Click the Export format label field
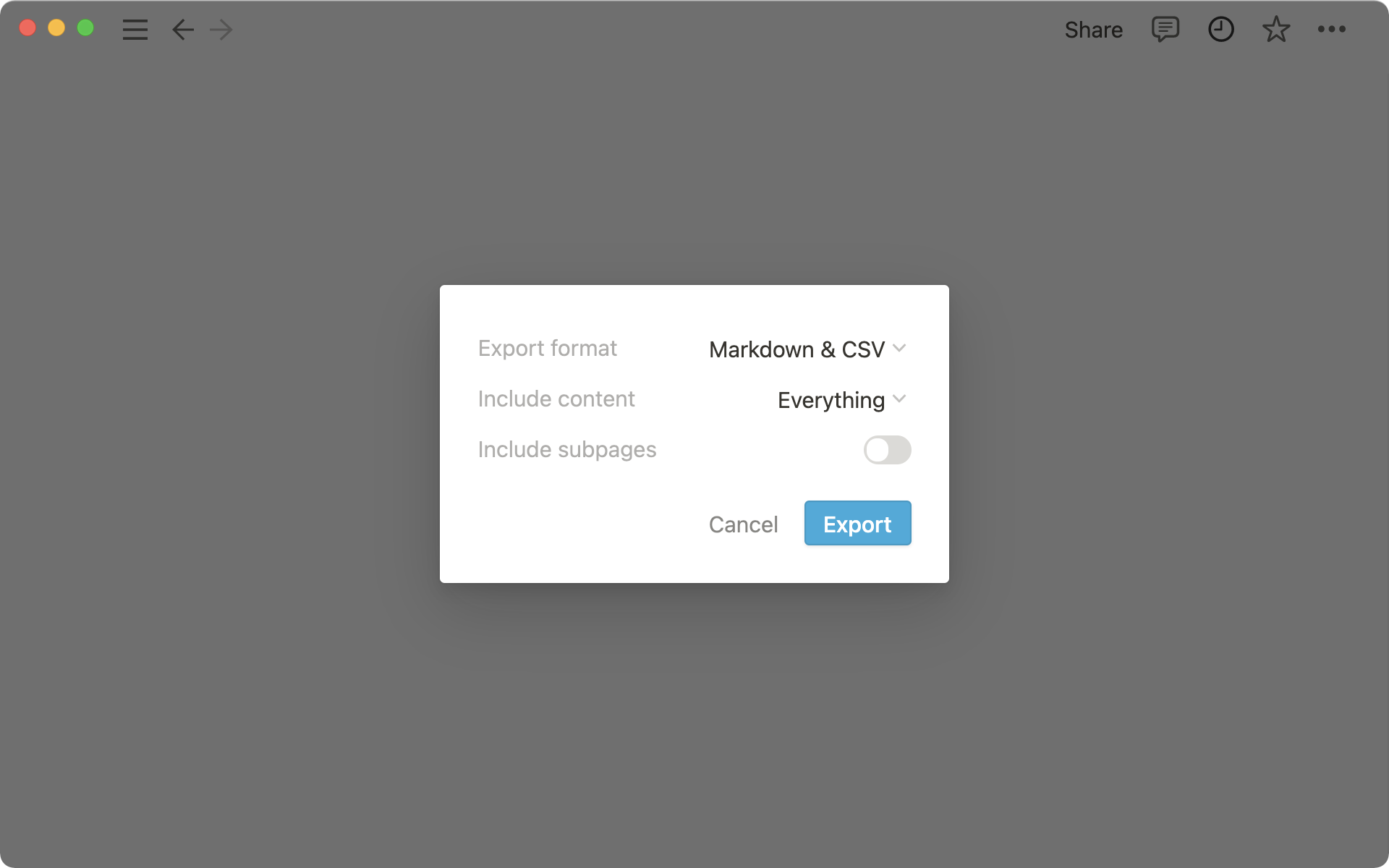1389x868 pixels. (547, 348)
